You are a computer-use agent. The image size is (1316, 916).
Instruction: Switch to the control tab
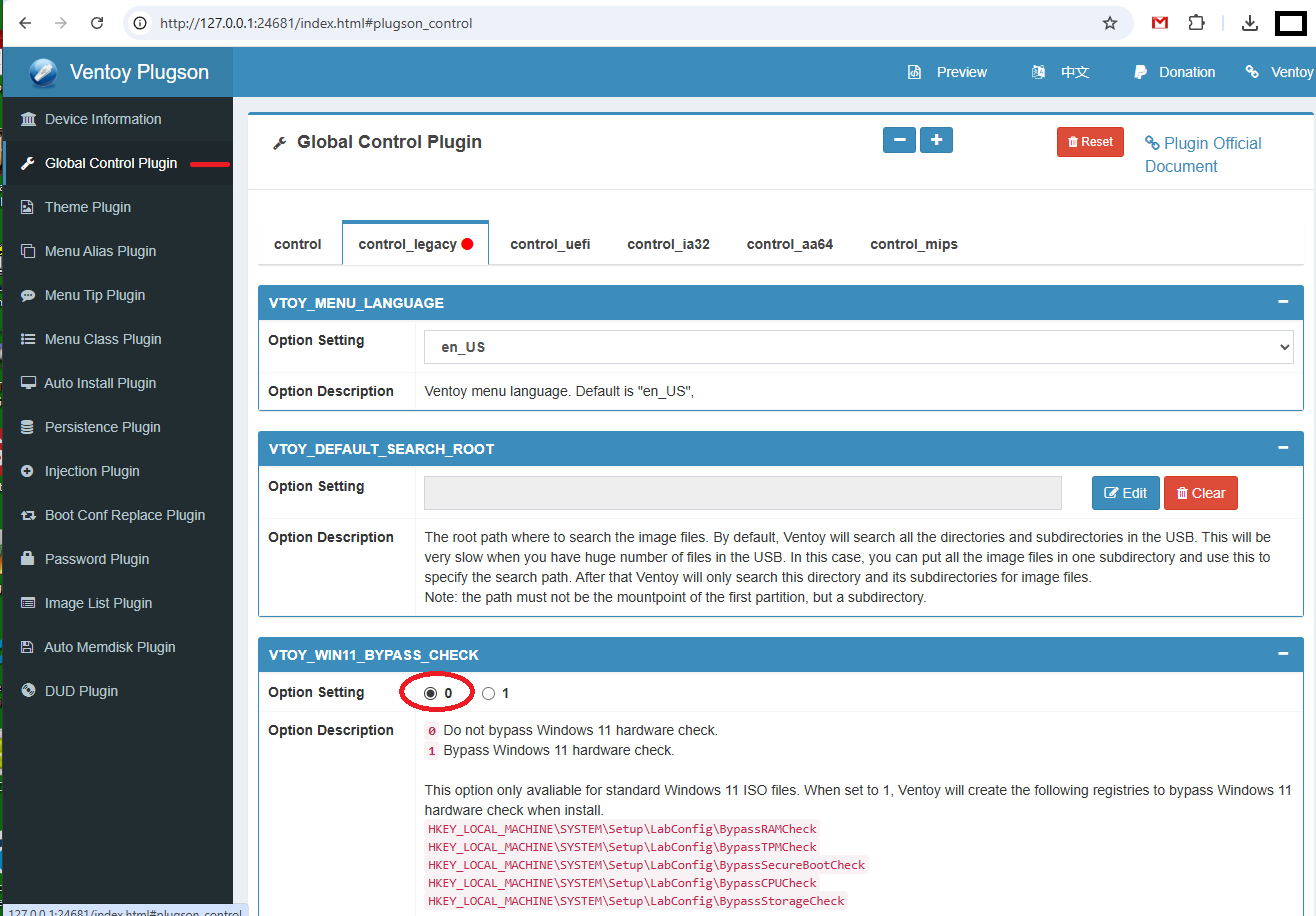298,244
